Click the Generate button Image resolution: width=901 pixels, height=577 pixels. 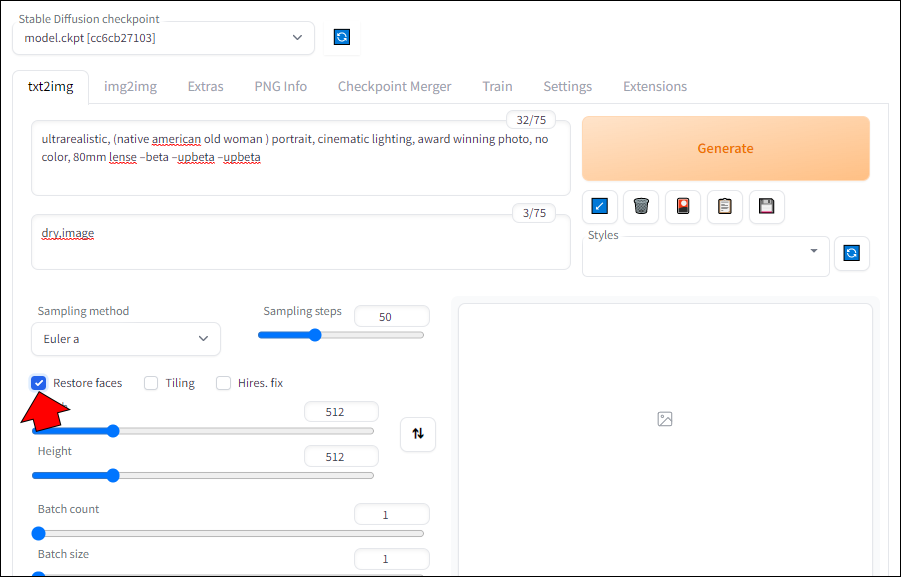coord(725,148)
